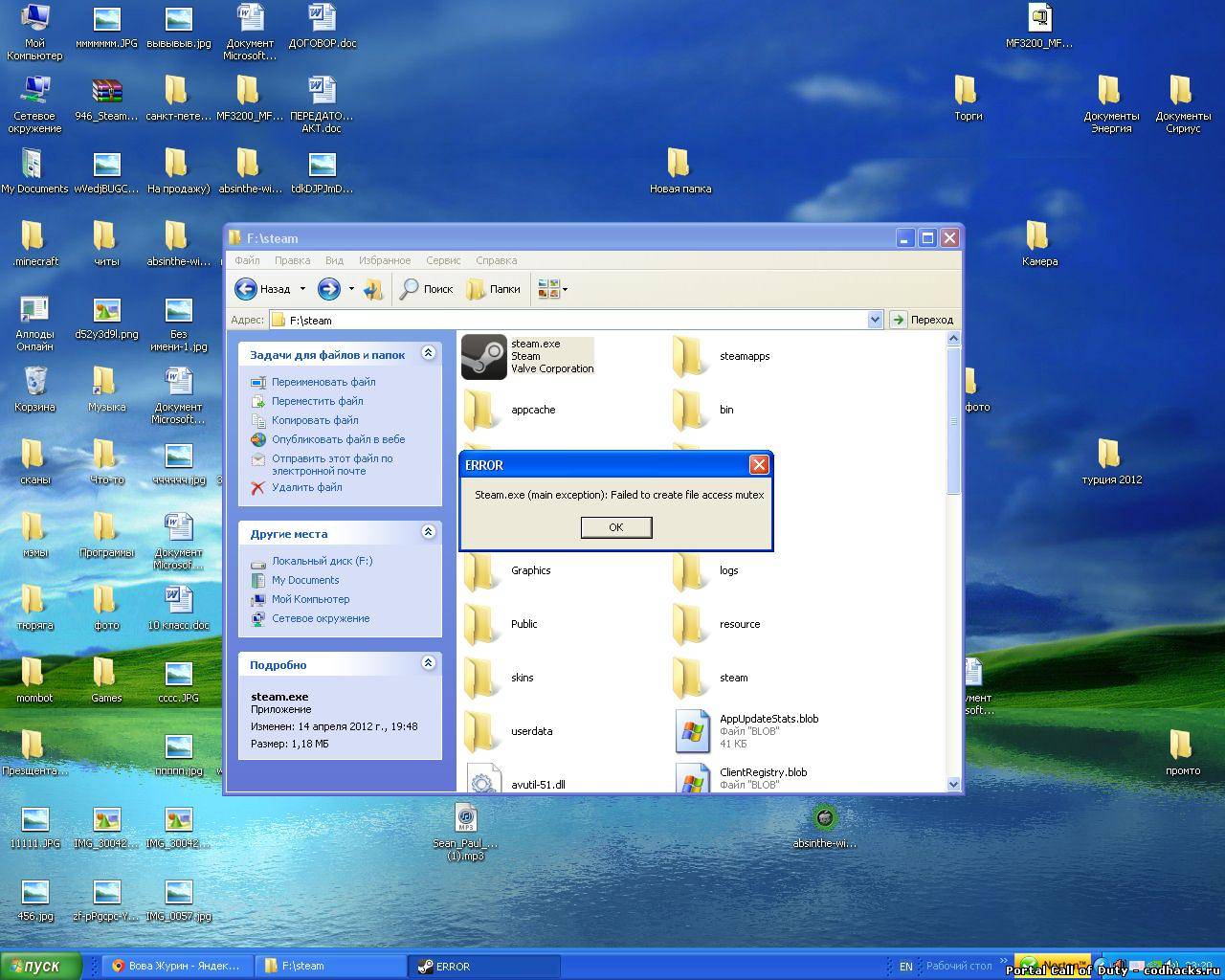This screenshot has height=980, width=1225.
Task: Select Корзина recycle bin on desktop
Action: coord(35,389)
